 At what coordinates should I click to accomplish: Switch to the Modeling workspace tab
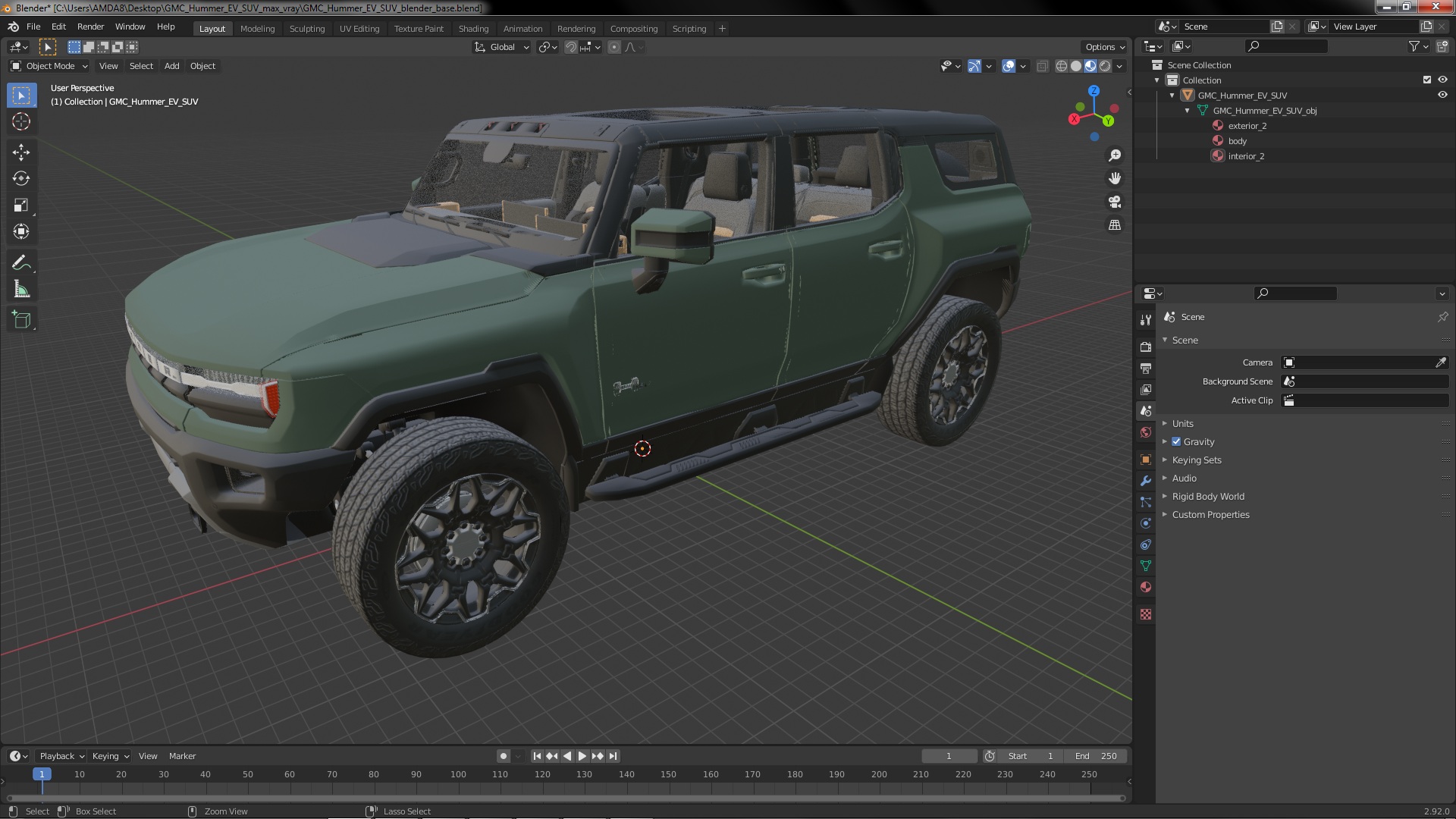pos(257,28)
